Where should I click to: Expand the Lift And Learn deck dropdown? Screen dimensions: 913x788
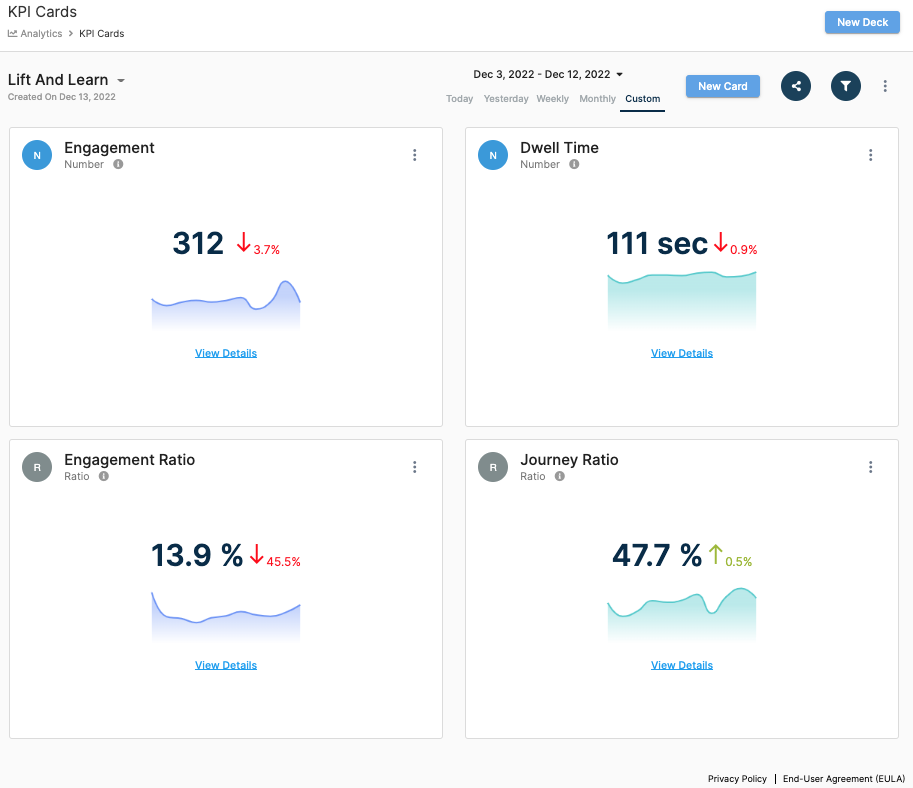point(121,80)
